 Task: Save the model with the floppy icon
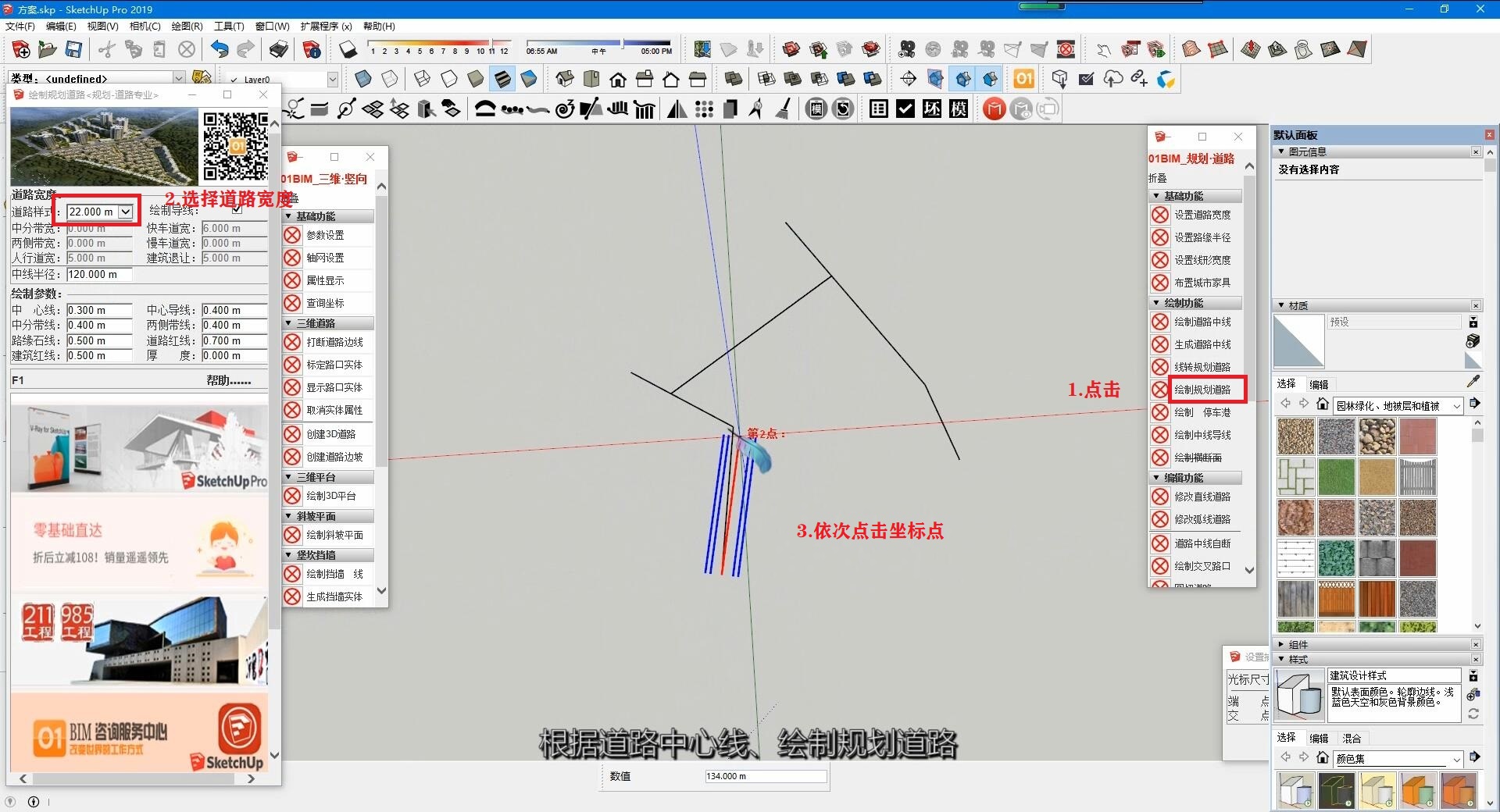[73, 50]
